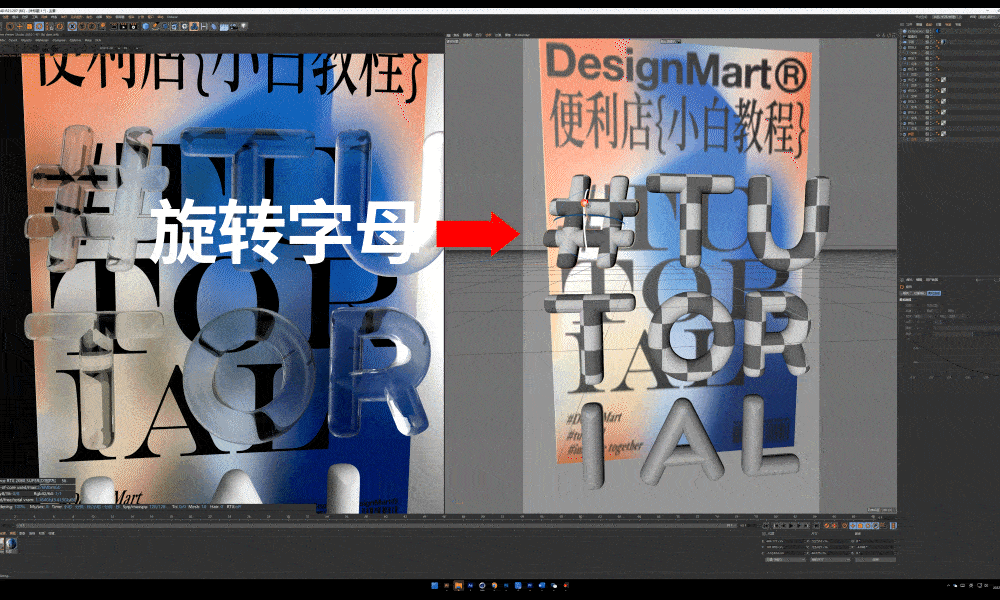Open the Octane menu in main menu bar

pyautogui.click(x=172, y=17)
